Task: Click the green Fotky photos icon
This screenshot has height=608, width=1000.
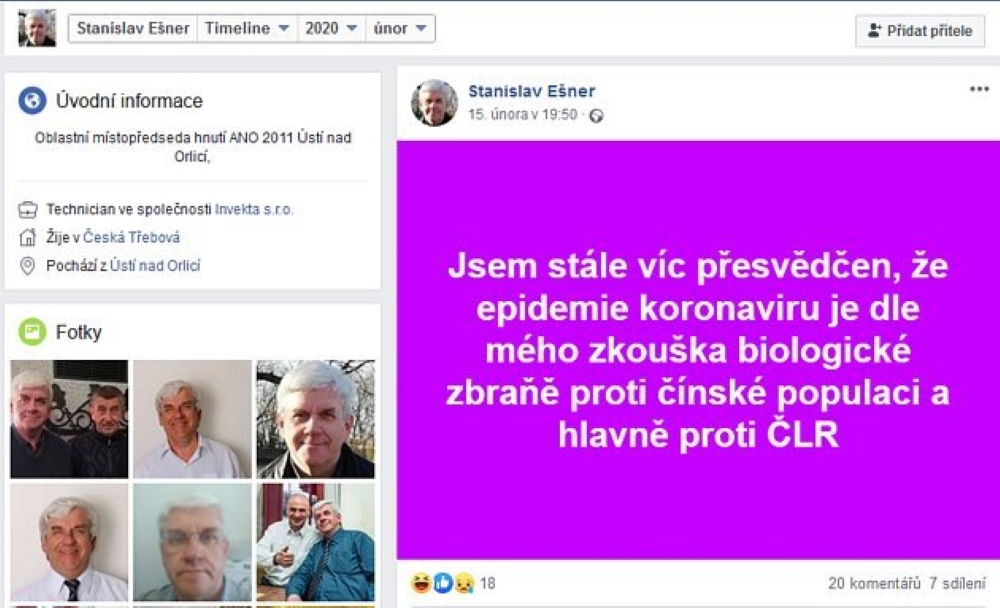Action: (x=32, y=332)
